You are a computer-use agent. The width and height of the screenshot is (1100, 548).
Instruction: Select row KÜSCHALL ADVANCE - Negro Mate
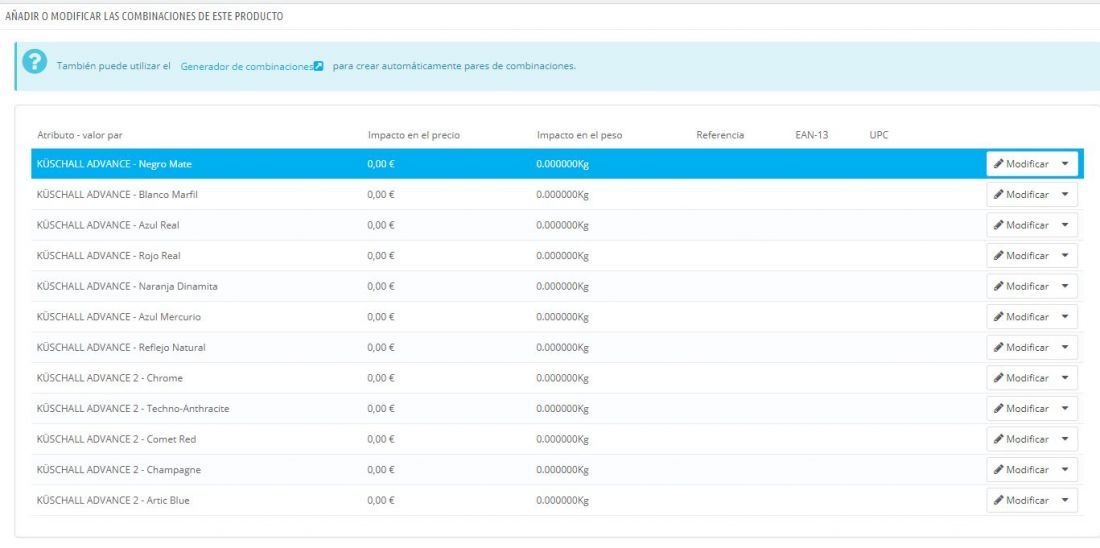(557, 163)
